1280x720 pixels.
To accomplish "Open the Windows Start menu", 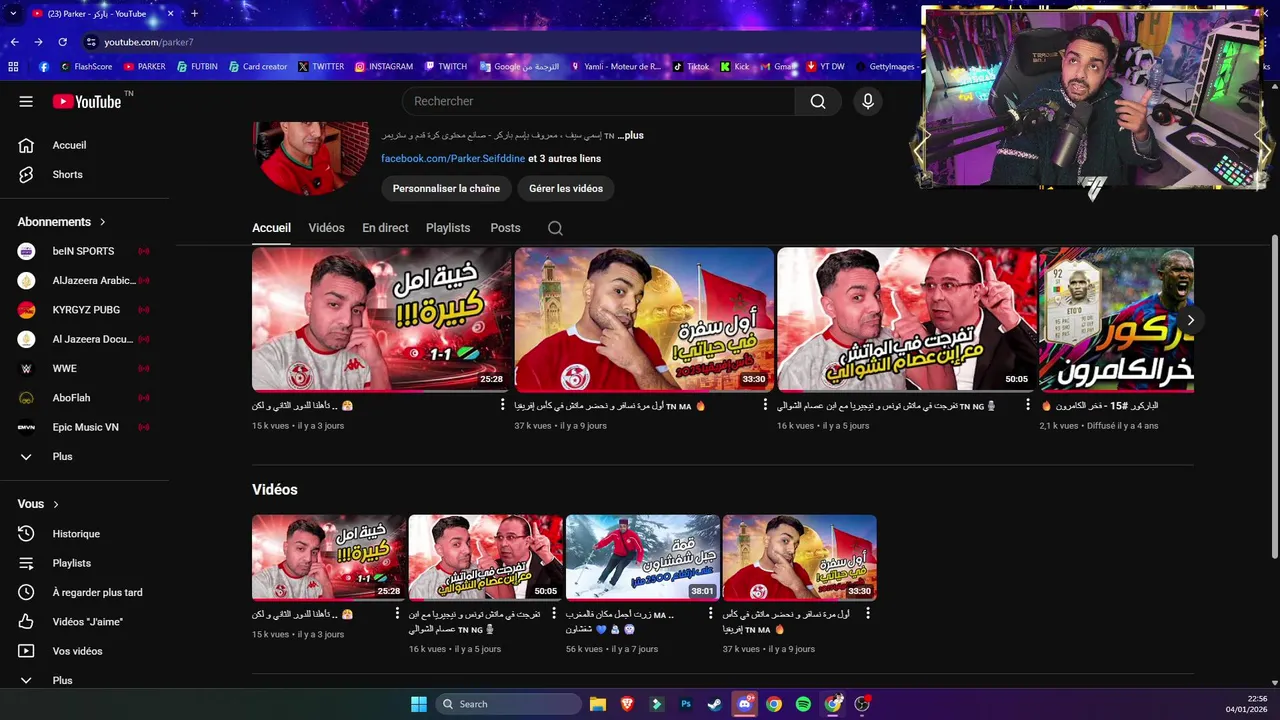I will click(x=419, y=704).
